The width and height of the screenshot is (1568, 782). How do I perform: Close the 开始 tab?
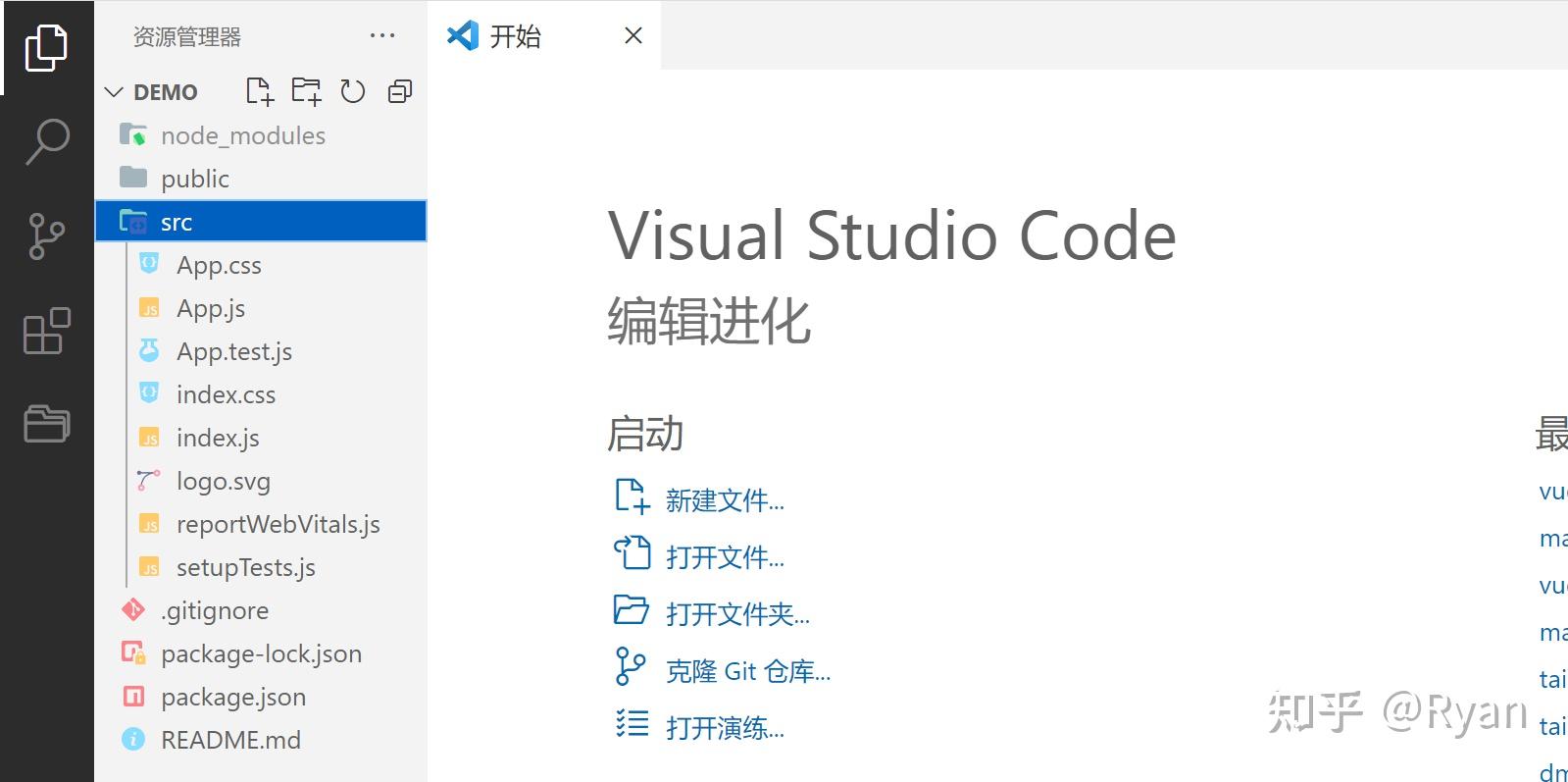click(633, 35)
